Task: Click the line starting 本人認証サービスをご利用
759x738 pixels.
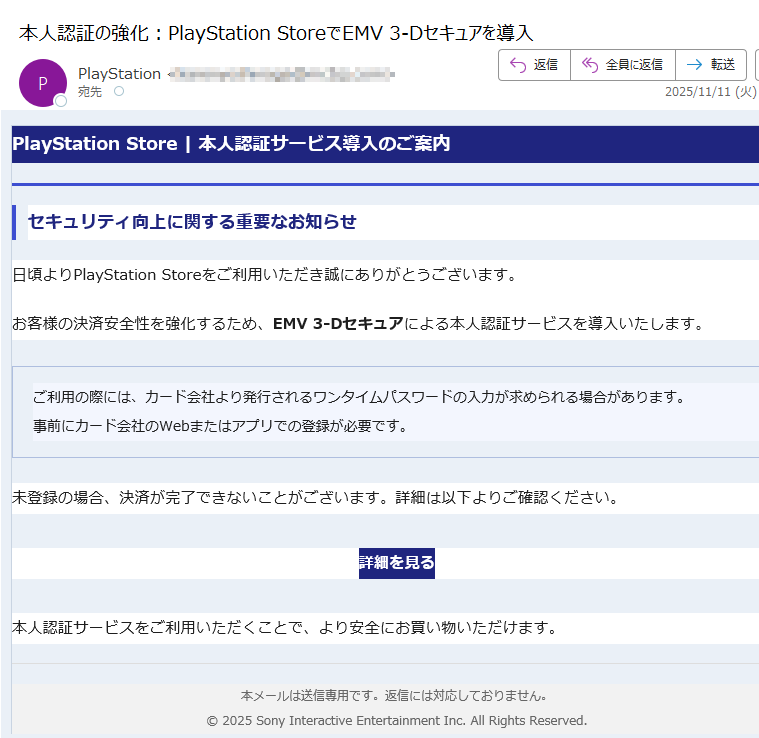Action: tap(284, 628)
